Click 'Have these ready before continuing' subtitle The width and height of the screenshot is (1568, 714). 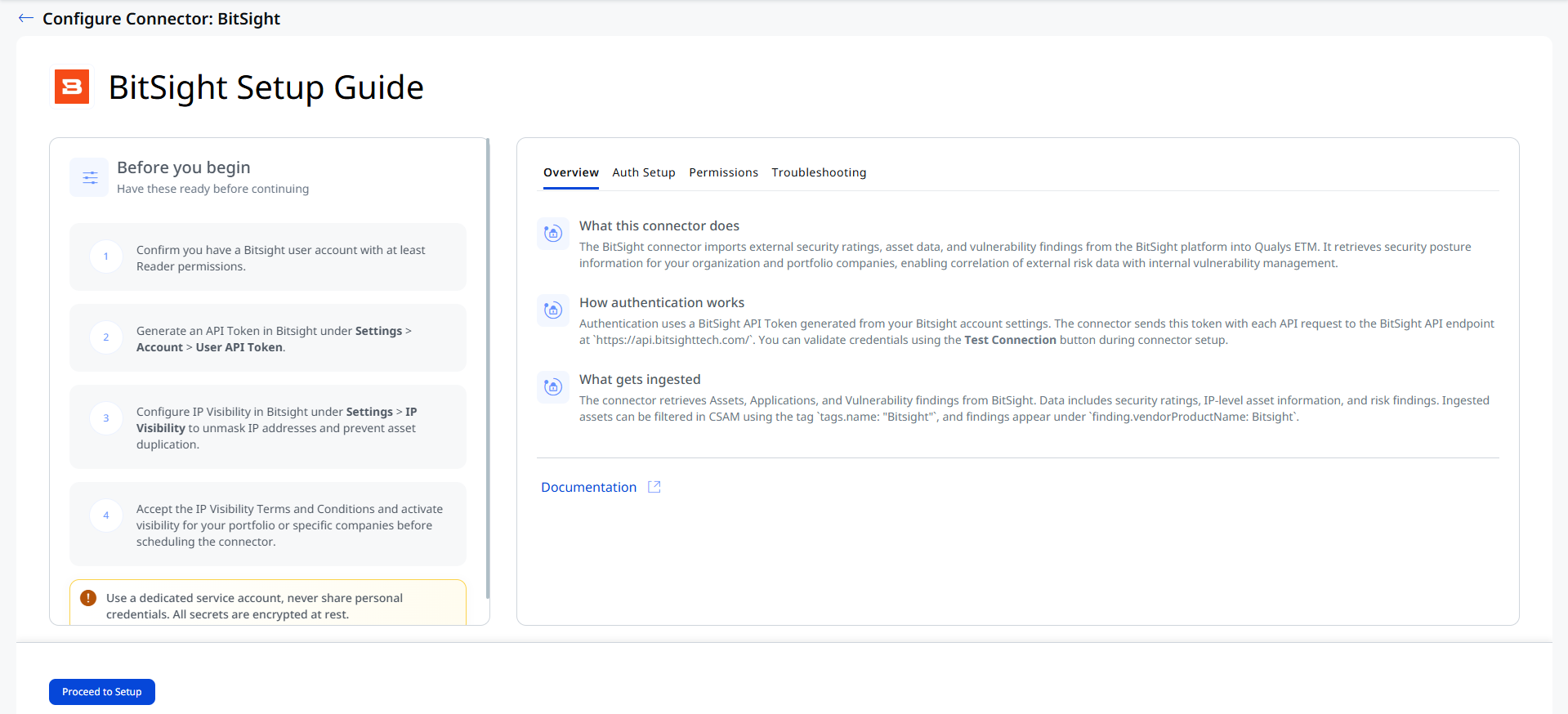tap(213, 189)
